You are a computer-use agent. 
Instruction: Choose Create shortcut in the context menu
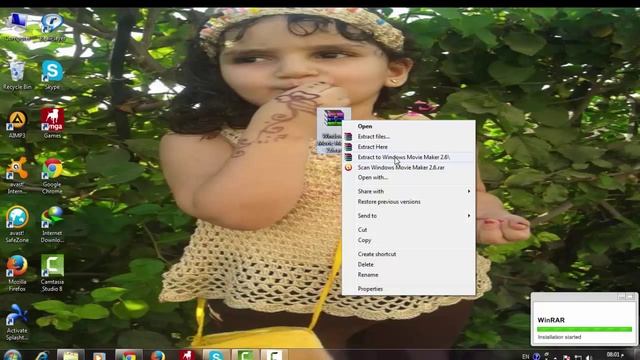pos(408,254)
